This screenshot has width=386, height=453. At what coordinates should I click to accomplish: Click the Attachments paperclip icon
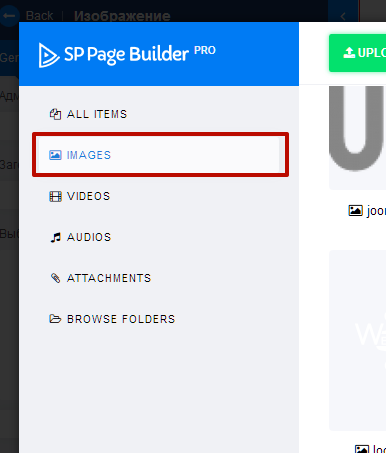pos(55,278)
